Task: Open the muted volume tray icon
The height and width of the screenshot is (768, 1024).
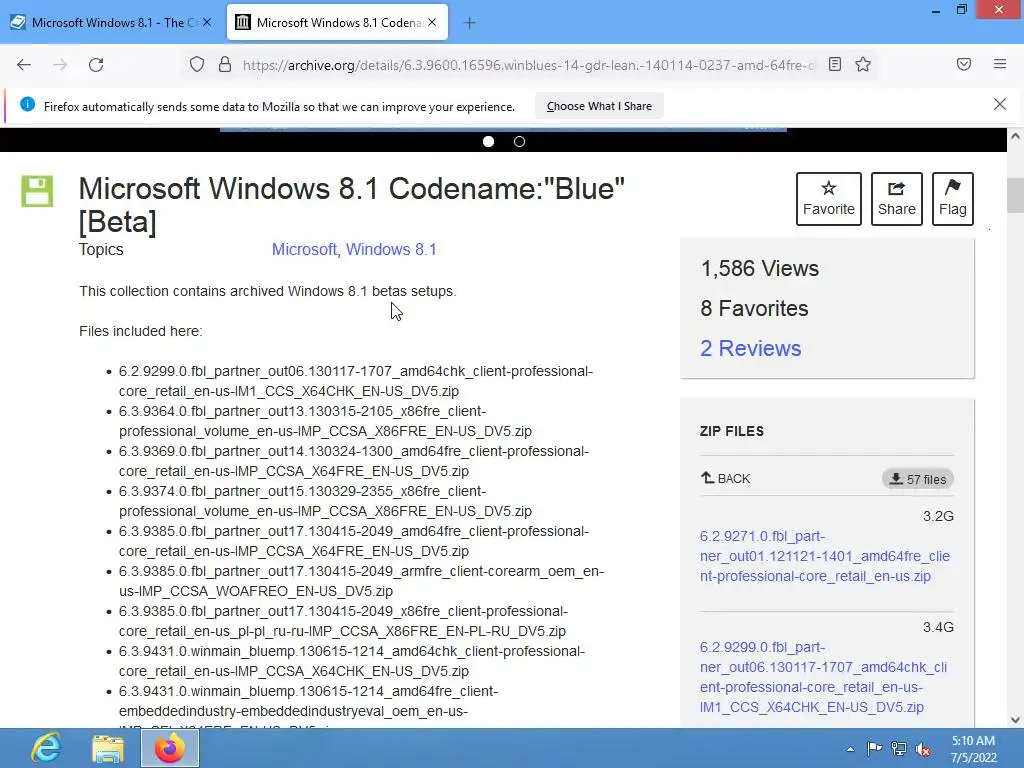Action: (x=923, y=748)
